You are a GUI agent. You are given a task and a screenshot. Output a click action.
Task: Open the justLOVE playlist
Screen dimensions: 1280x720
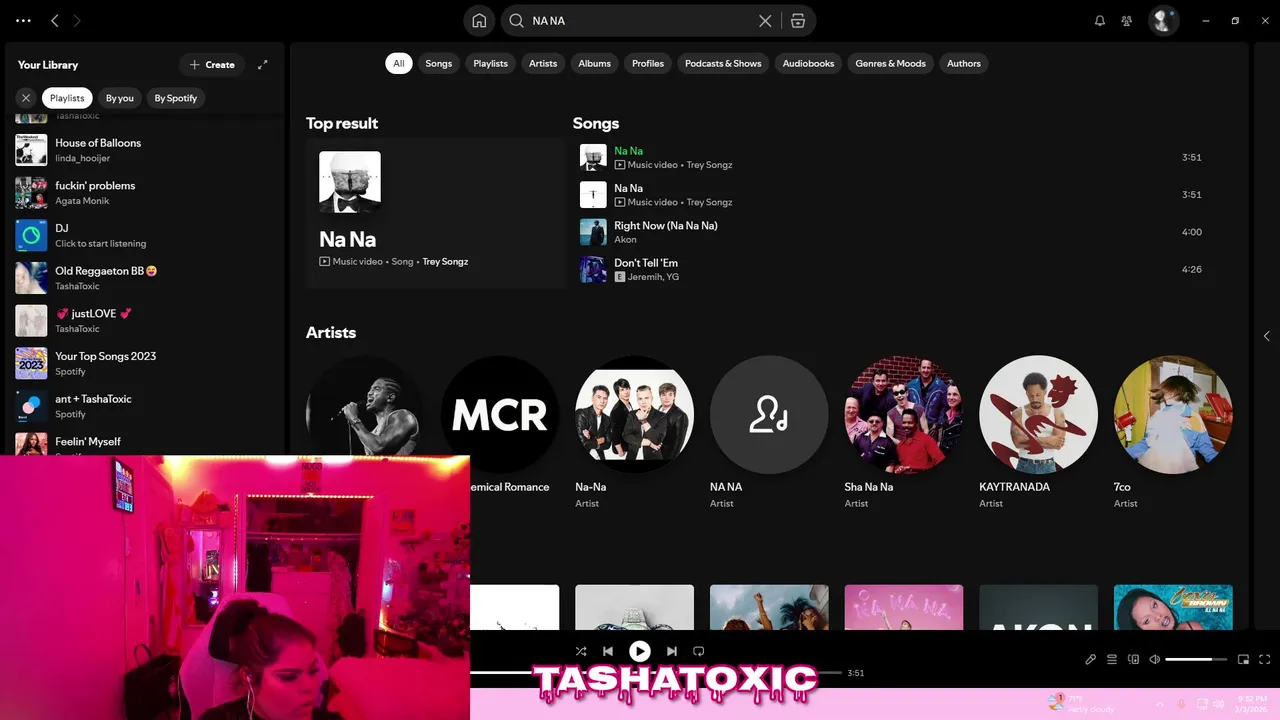[145, 321]
